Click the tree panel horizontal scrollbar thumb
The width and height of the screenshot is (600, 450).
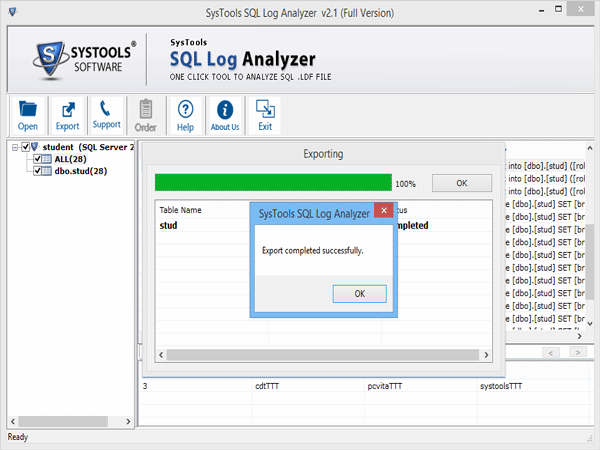[x=63, y=421]
